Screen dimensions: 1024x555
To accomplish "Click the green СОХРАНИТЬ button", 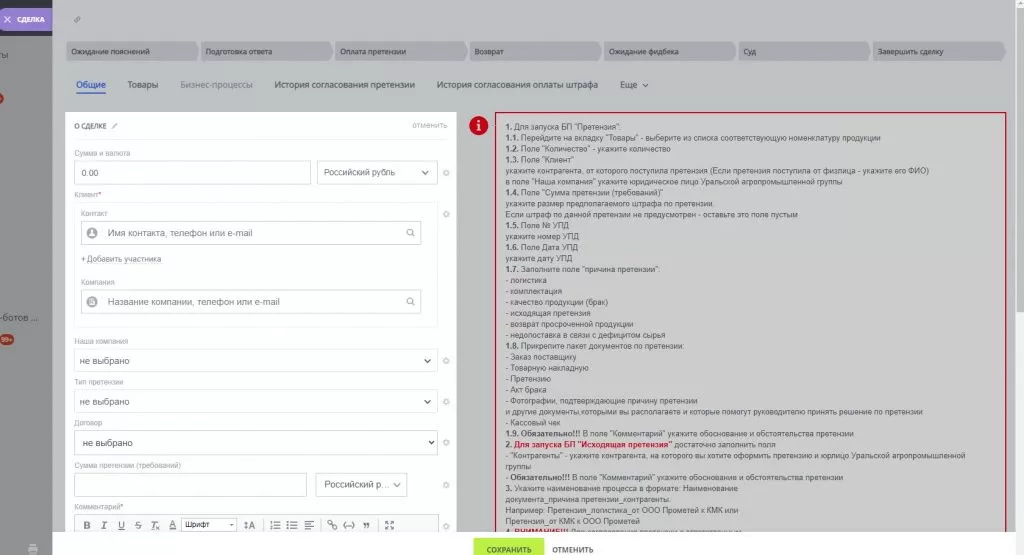I will (x=509, y=549).
